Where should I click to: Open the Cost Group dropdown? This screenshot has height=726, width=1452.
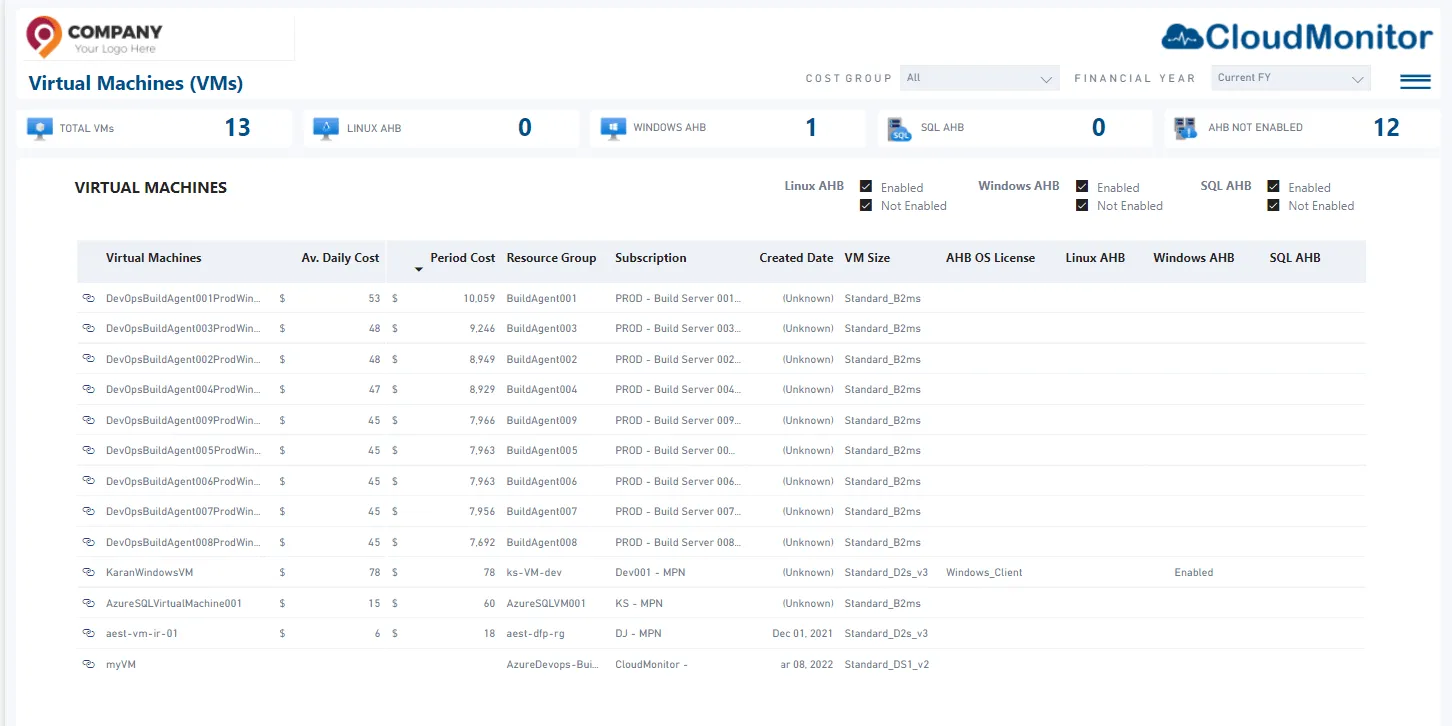[979, 78]
